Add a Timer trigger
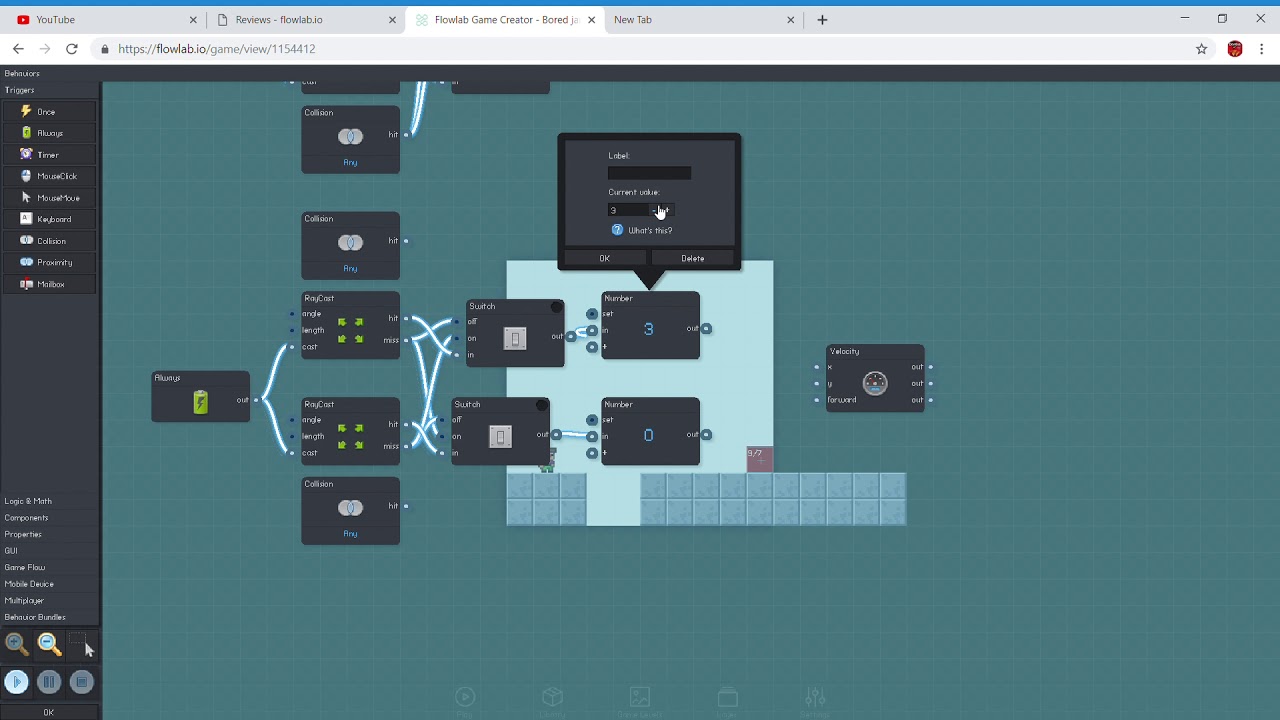 pyautogui.click(x=50, y=155)
